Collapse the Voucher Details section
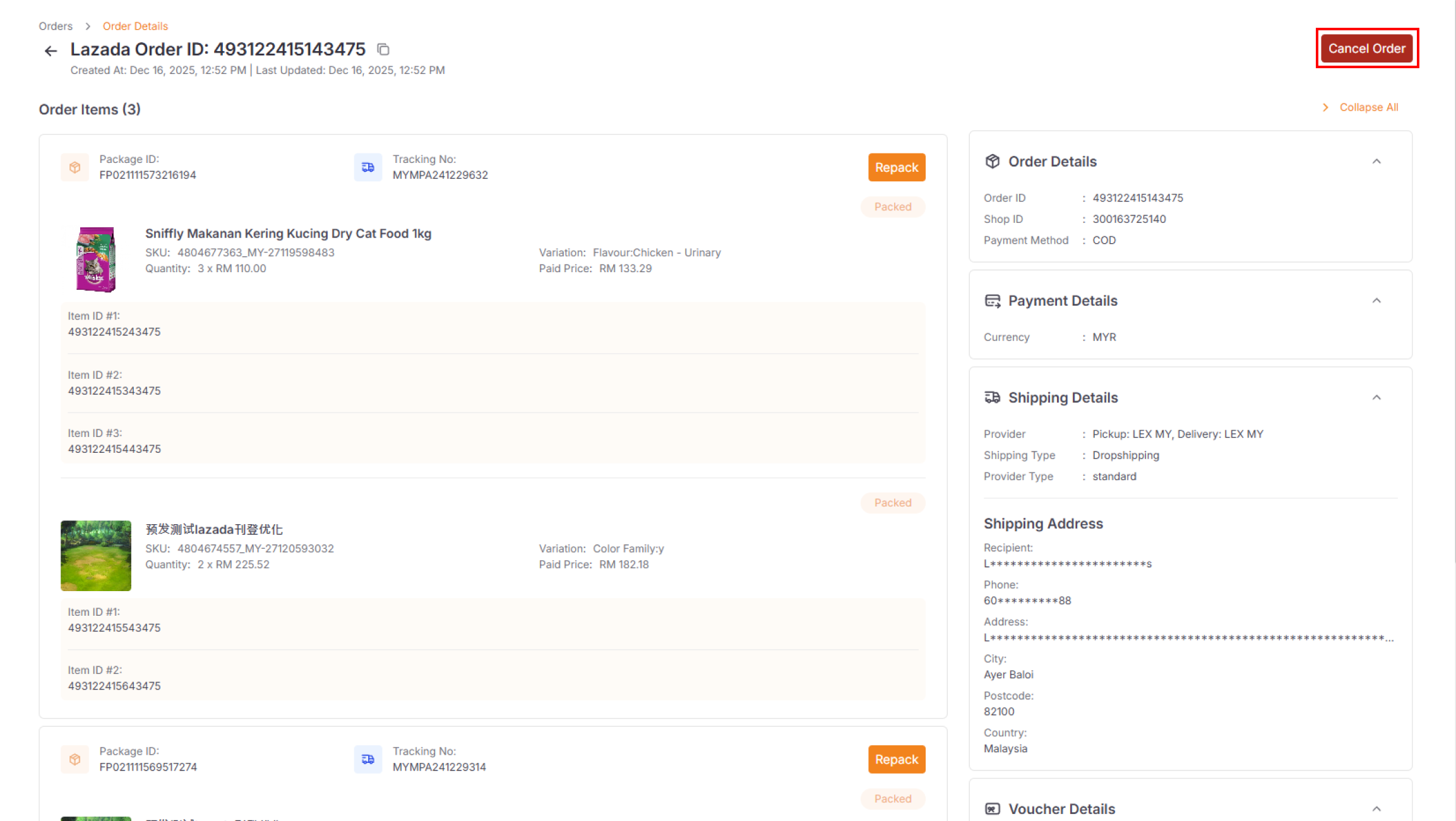The image size is (1456, 821). [x=1377, y=808]
